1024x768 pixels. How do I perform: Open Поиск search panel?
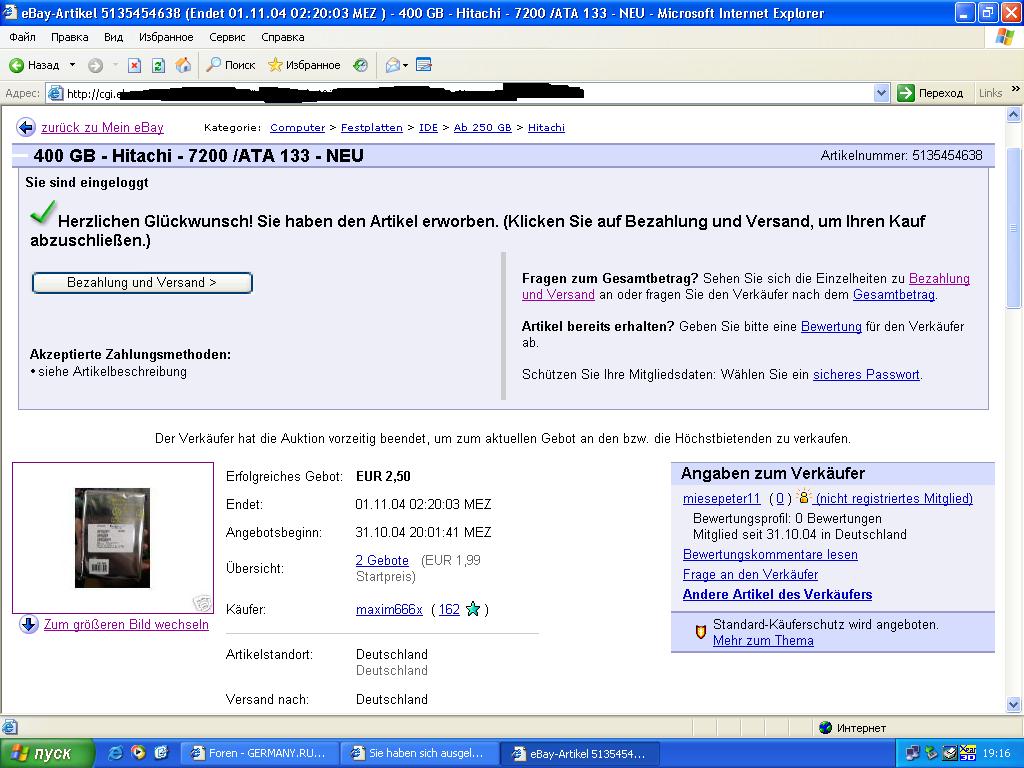click(x=231, y=65)
